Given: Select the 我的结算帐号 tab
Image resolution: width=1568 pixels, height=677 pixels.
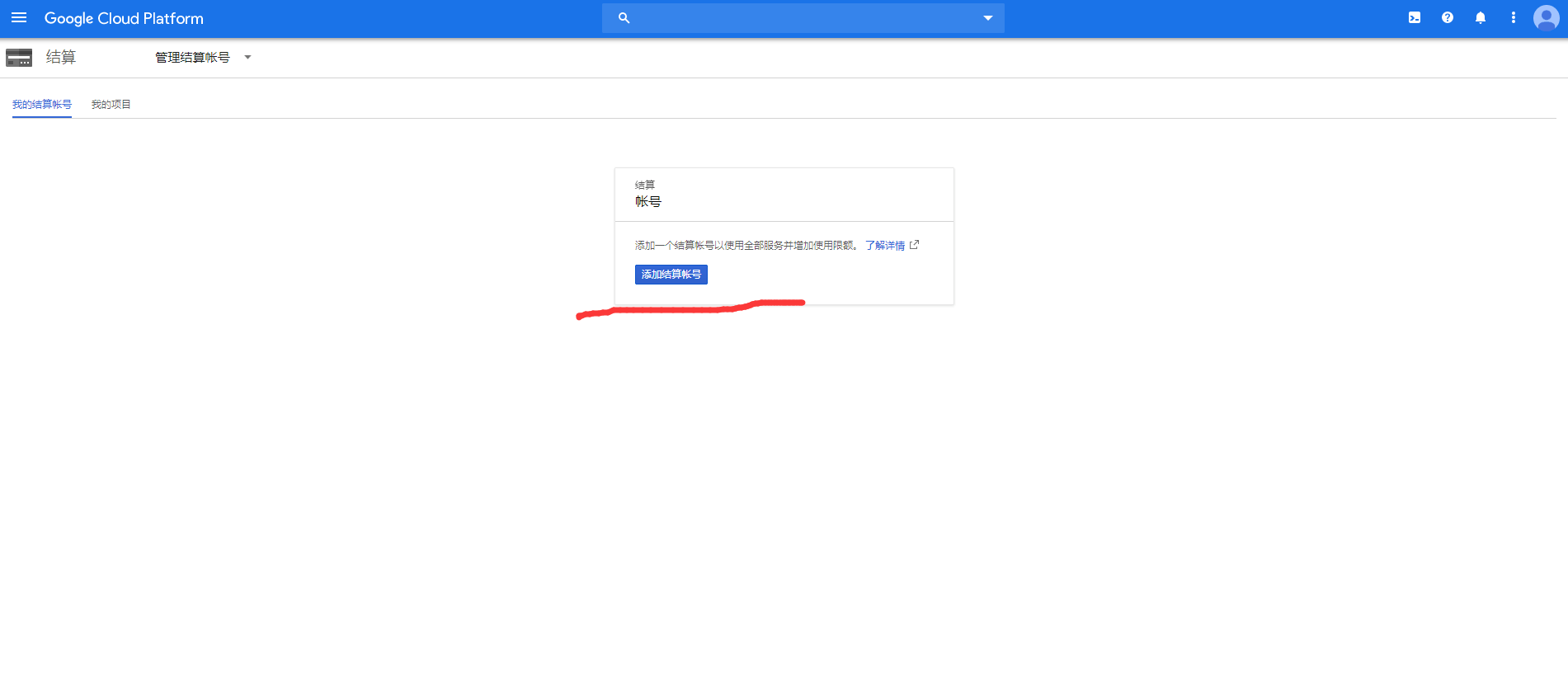Looking at the screenshot, I should click(42, 105).
